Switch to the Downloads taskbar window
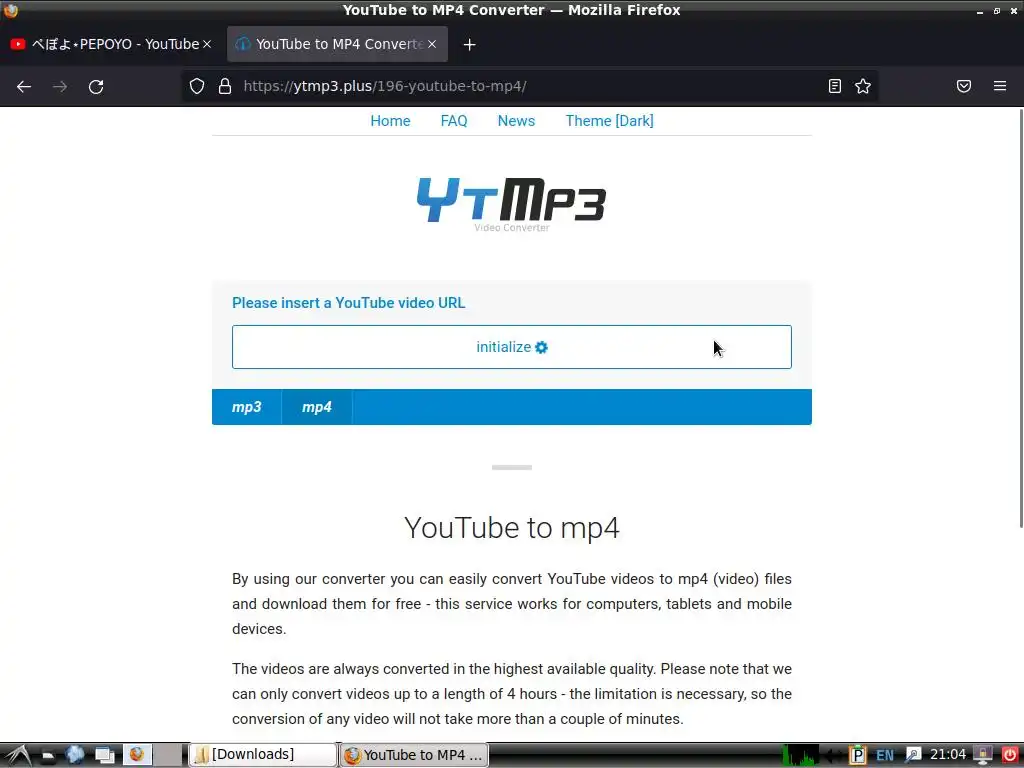 pos(263,755)
